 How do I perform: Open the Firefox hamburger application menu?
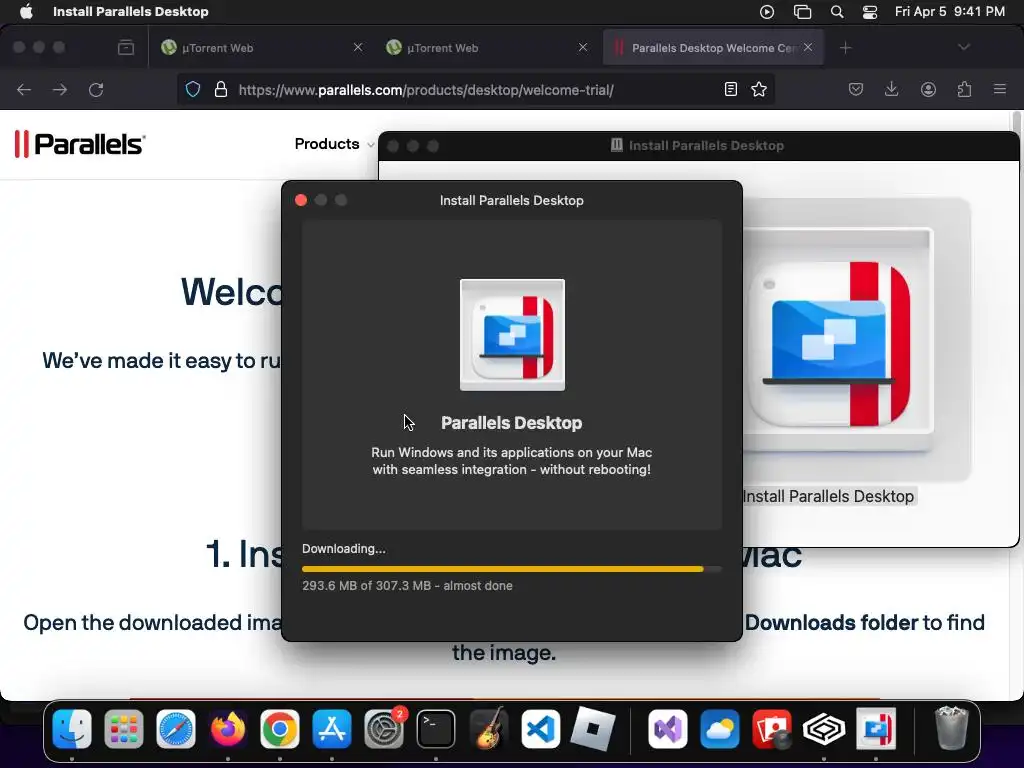[x=1000, y=89]
